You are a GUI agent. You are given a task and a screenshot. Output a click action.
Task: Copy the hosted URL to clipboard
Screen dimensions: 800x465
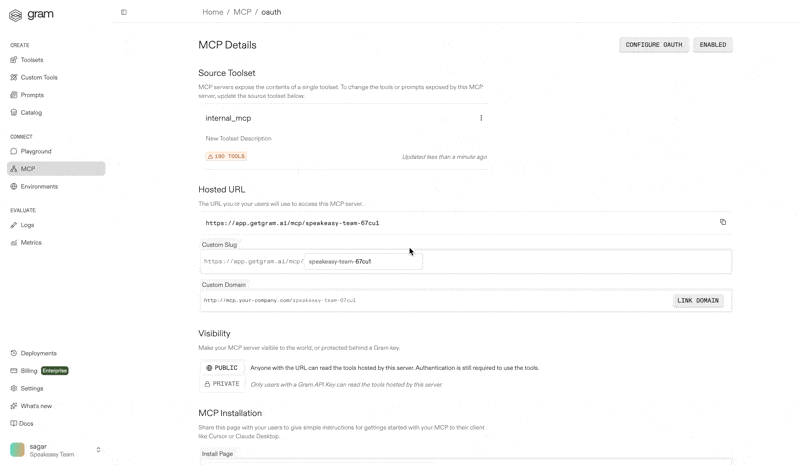(723, 222)
